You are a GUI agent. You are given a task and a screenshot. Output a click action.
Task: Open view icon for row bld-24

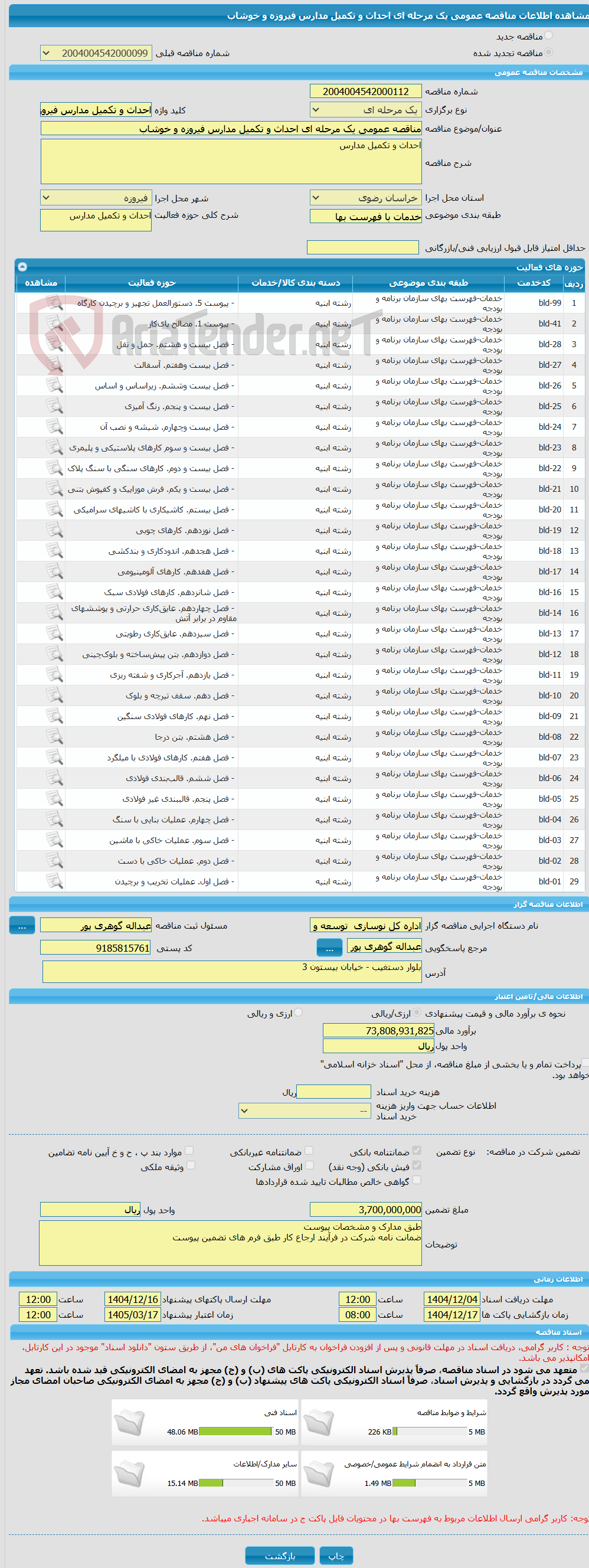point(55,427)
